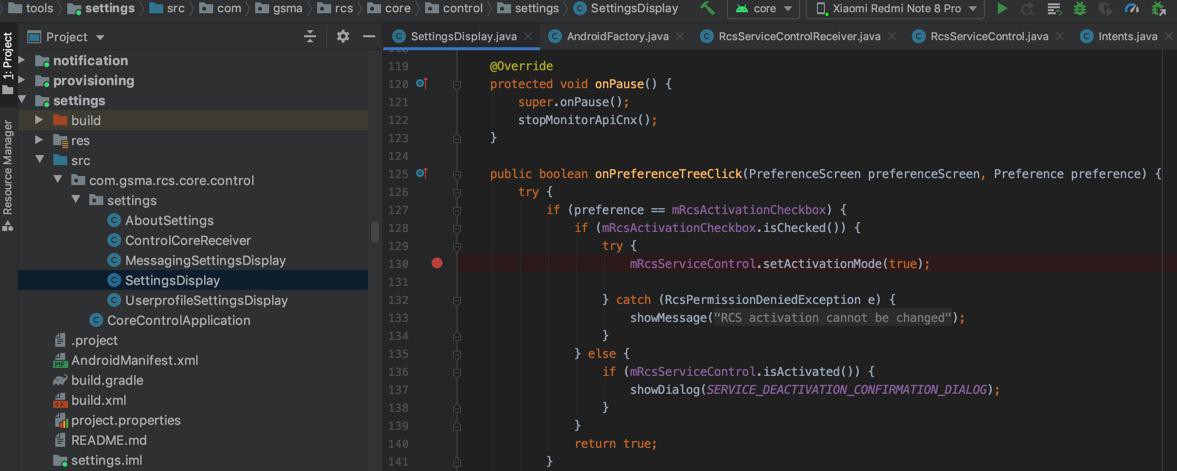
Task: Open Project panel gear settings
Action: tap(343, 36)
